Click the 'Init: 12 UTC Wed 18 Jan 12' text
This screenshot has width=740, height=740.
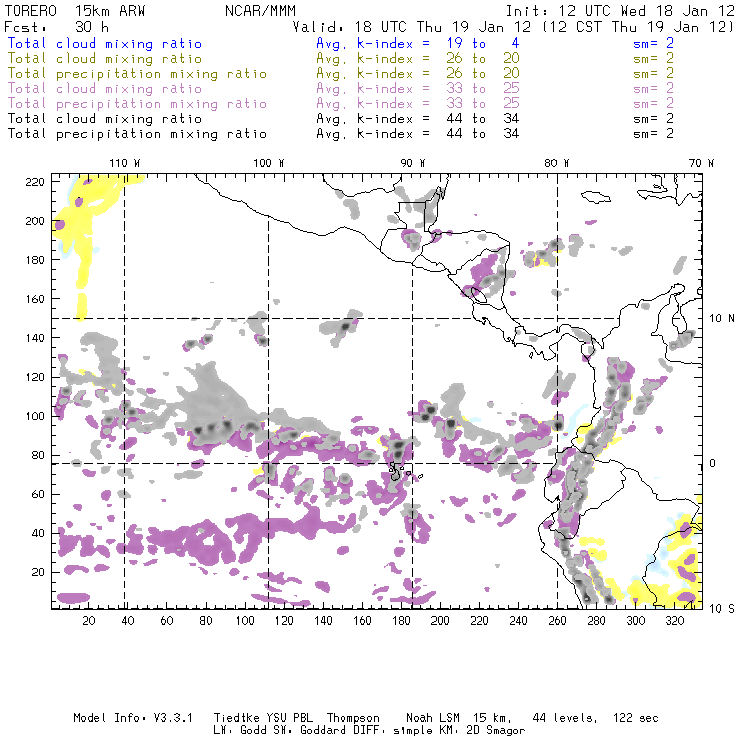(x=620, y=11)
